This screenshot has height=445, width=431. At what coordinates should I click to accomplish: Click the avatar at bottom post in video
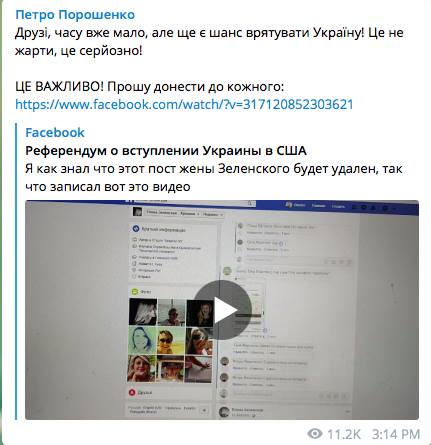pyautogui.click(x=224, y=412)
